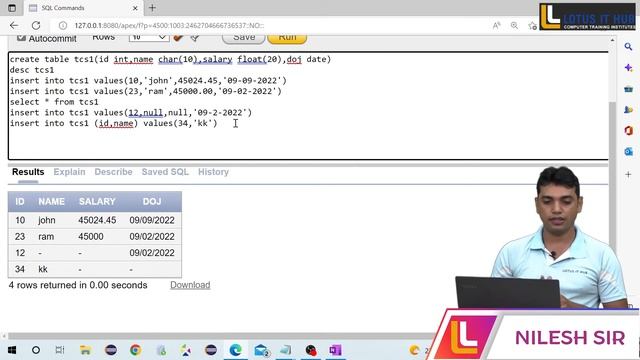Open Edge sidebar Games icon

coord(628,110)
